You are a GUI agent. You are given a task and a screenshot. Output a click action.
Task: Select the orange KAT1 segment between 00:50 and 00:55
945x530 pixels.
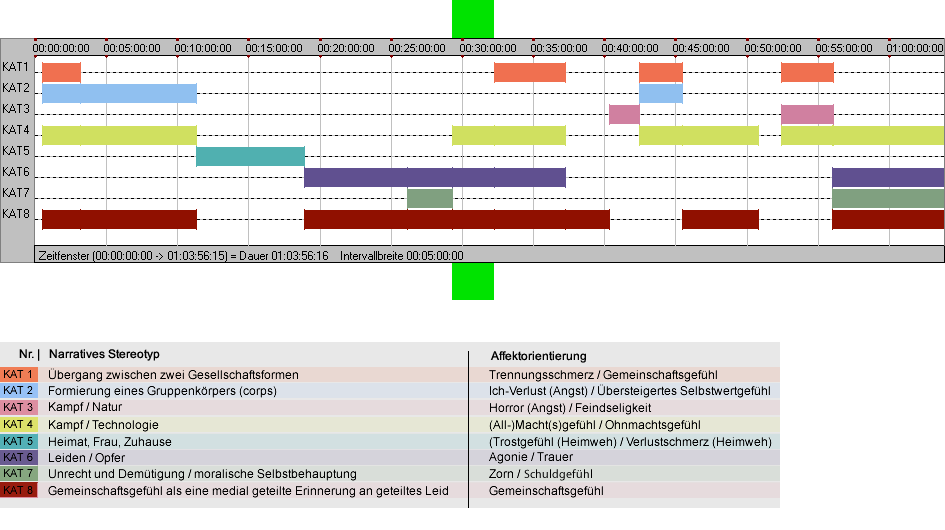pos(807,72)
